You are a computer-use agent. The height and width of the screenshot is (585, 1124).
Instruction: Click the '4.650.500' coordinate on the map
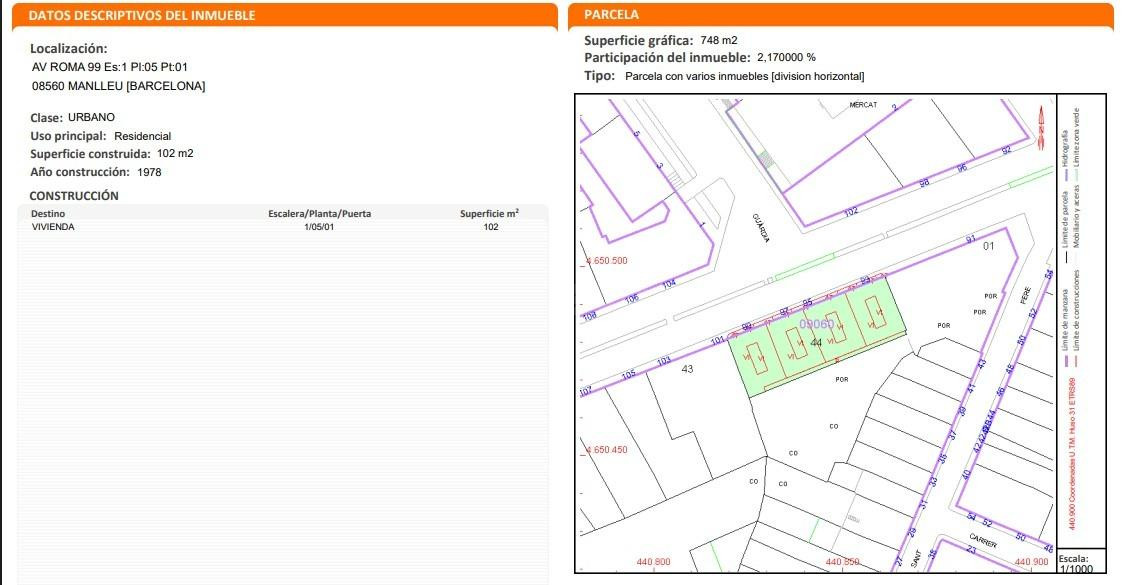(x=607, y=261)
